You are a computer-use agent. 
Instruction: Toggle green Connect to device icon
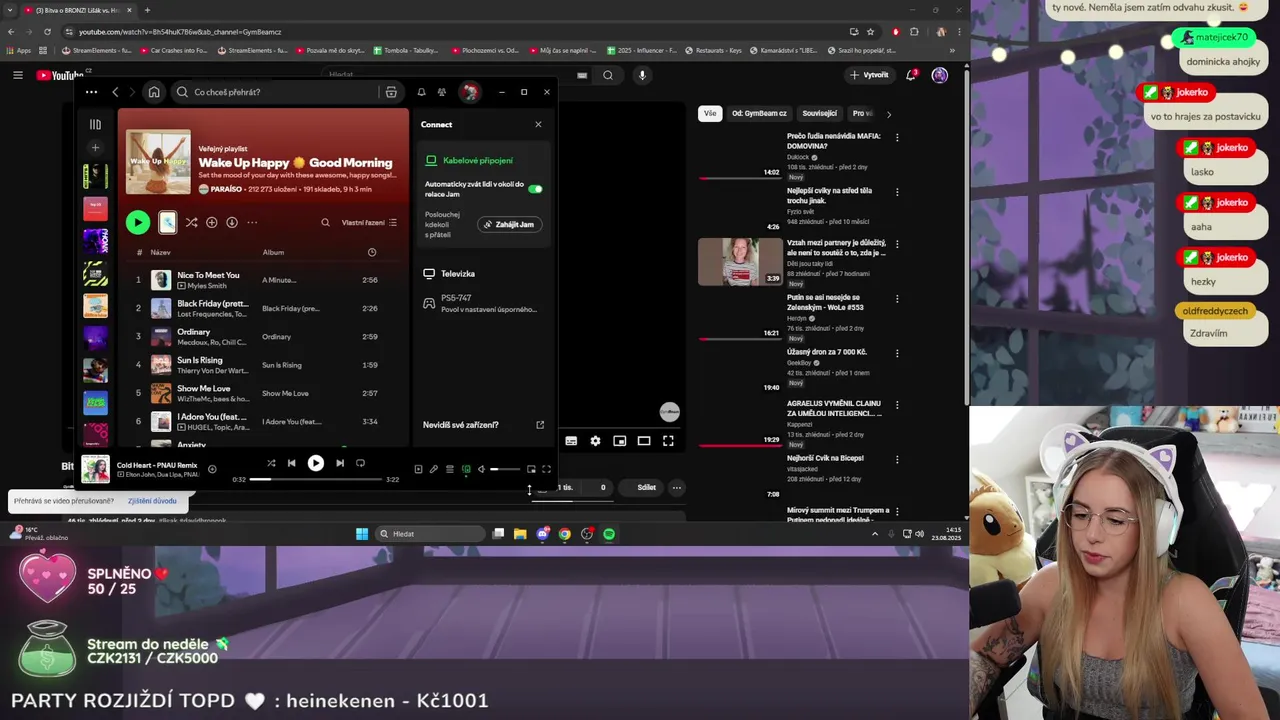(x=466, y=469)
